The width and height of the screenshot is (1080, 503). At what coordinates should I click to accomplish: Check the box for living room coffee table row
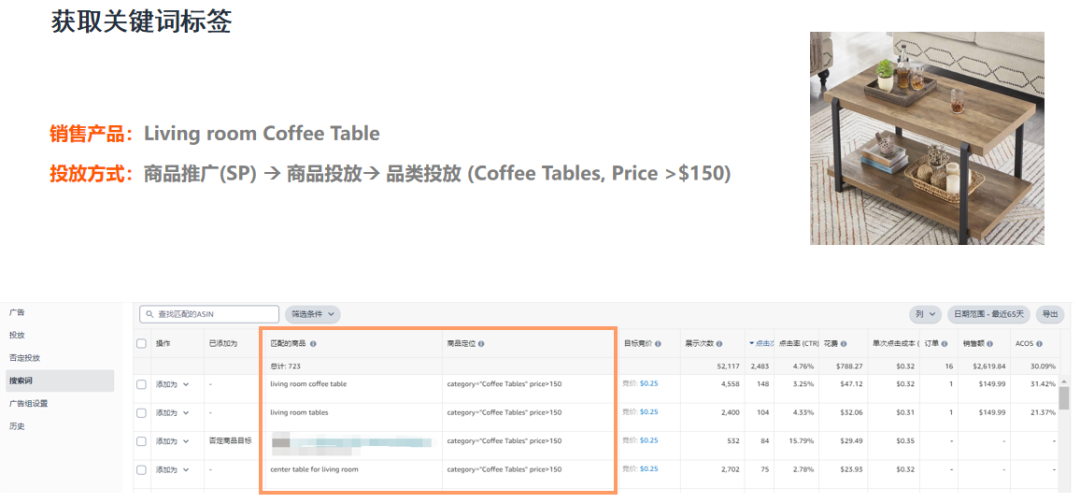coord(141,384)
